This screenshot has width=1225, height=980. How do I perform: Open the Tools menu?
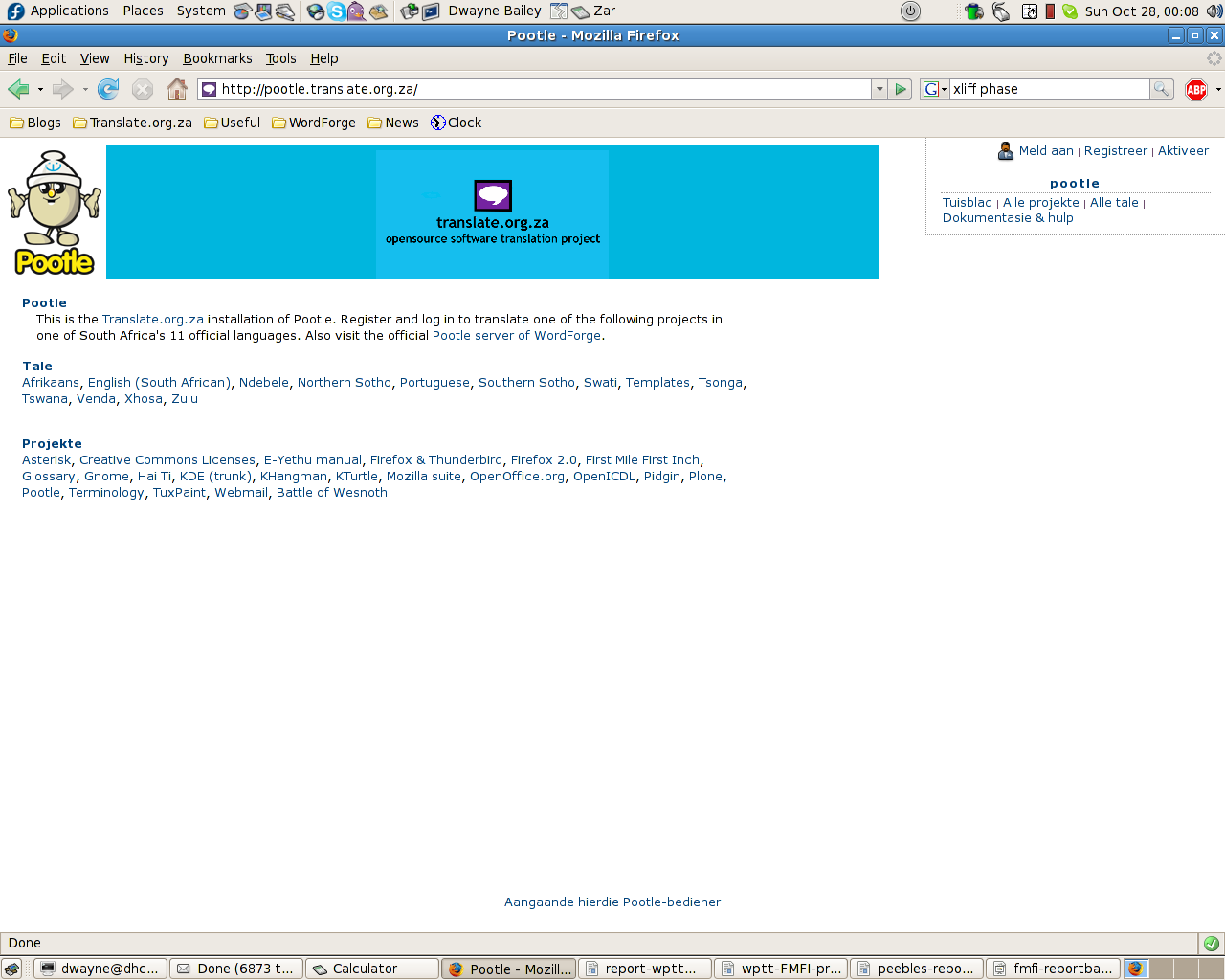[x=280, y=58]
